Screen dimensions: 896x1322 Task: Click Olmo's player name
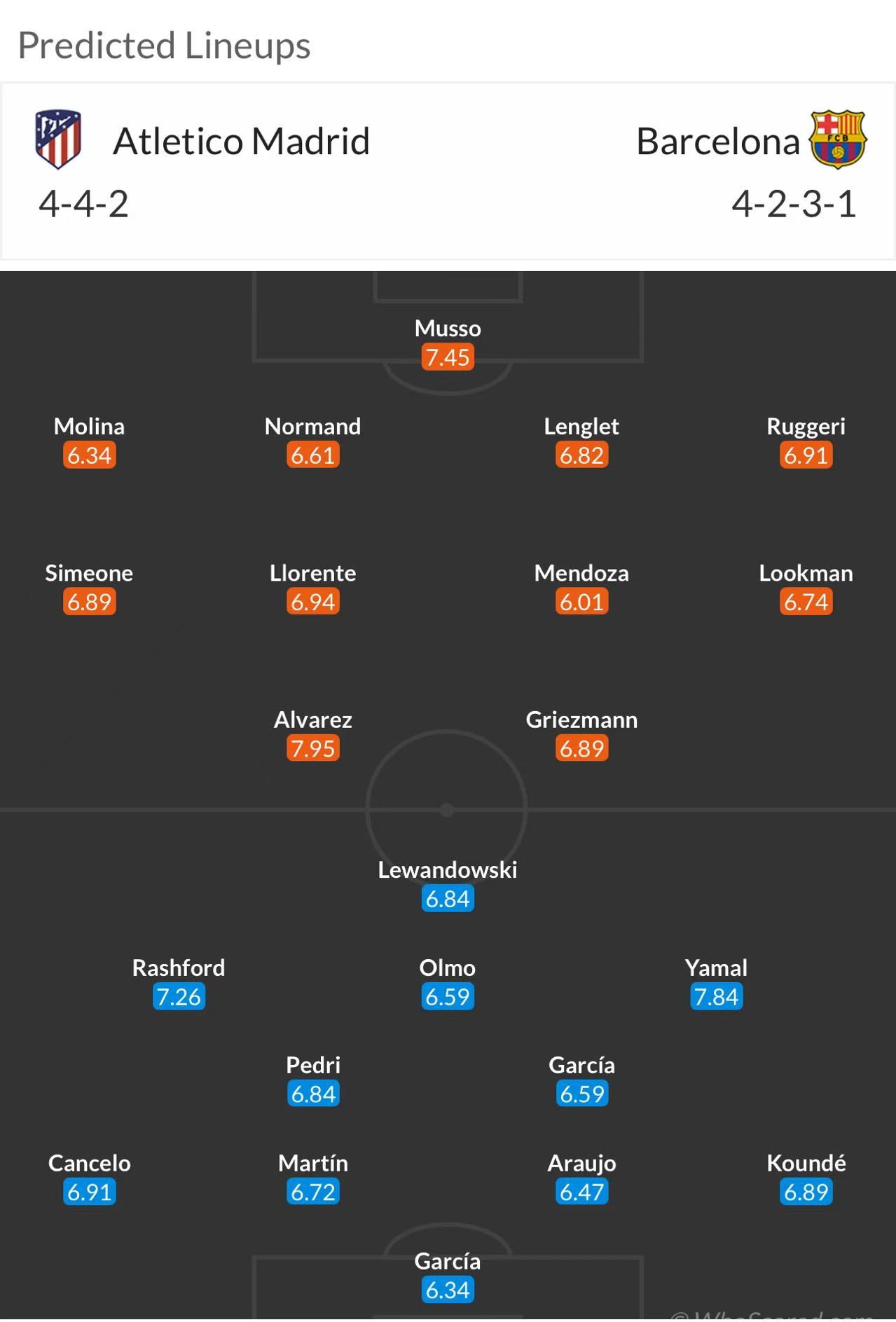(x=448, y=968)
